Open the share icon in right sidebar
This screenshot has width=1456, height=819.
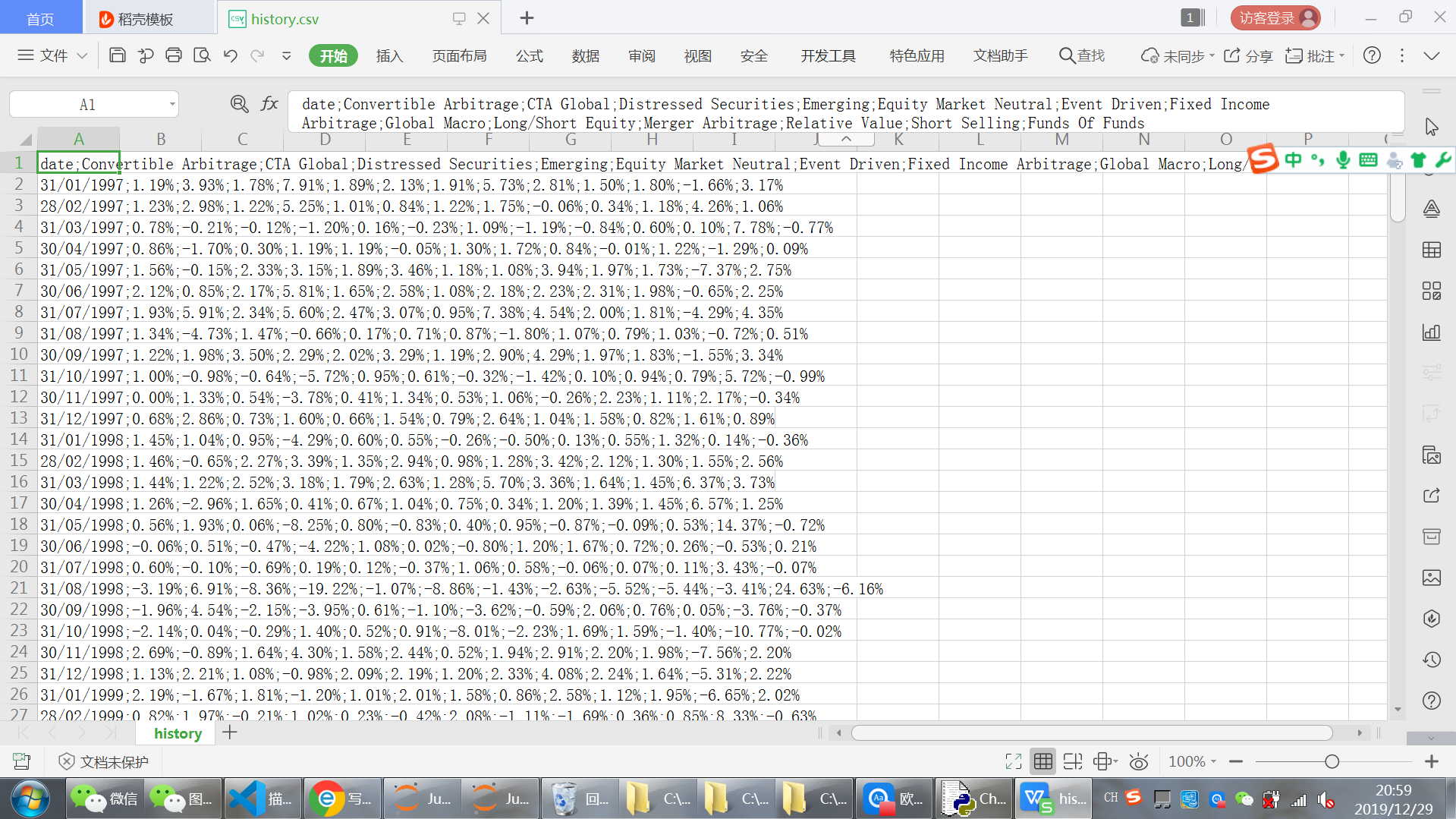pyautogui.click(x=1432, y=496)
